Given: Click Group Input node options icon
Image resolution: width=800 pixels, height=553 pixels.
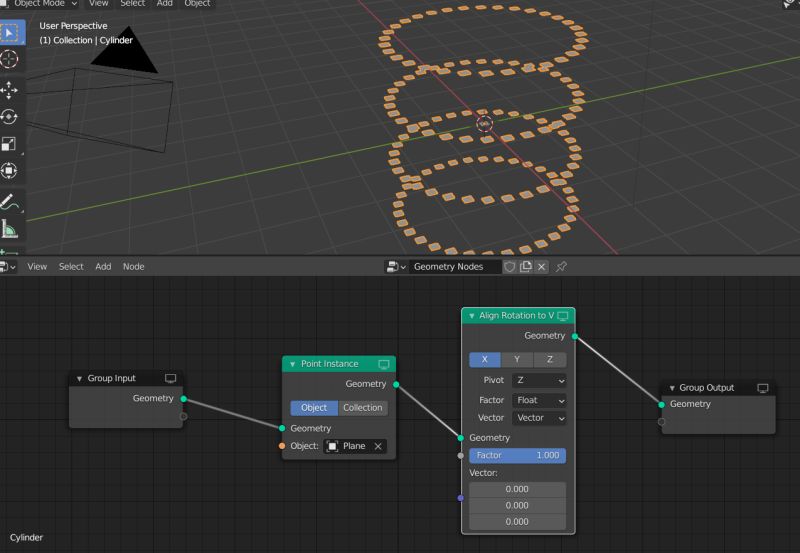Looking at the screenshot, I should point(170,379).
